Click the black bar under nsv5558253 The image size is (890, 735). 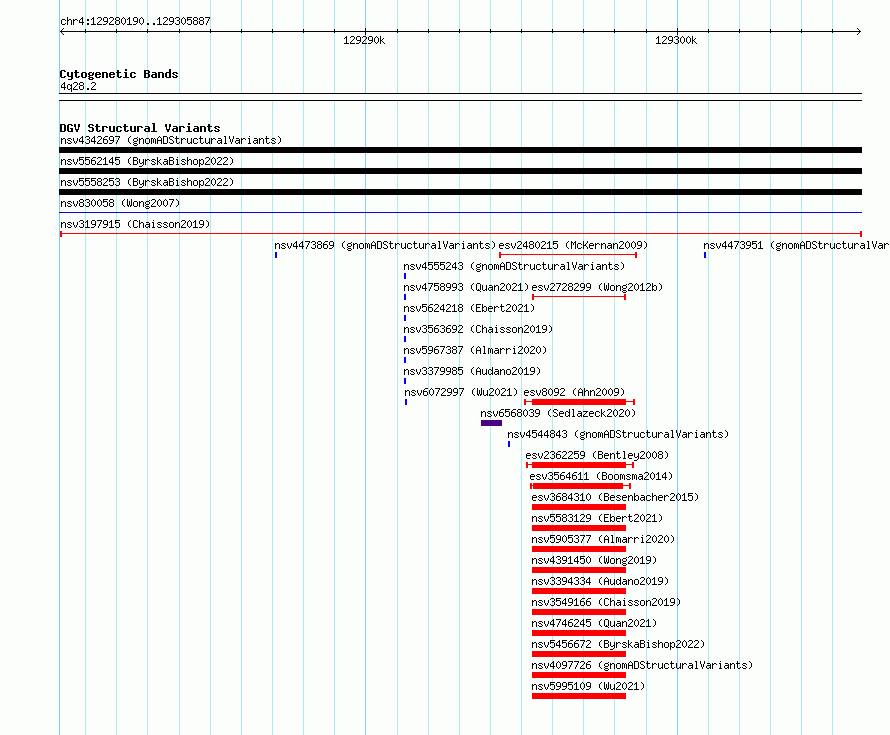click(460, 192)
